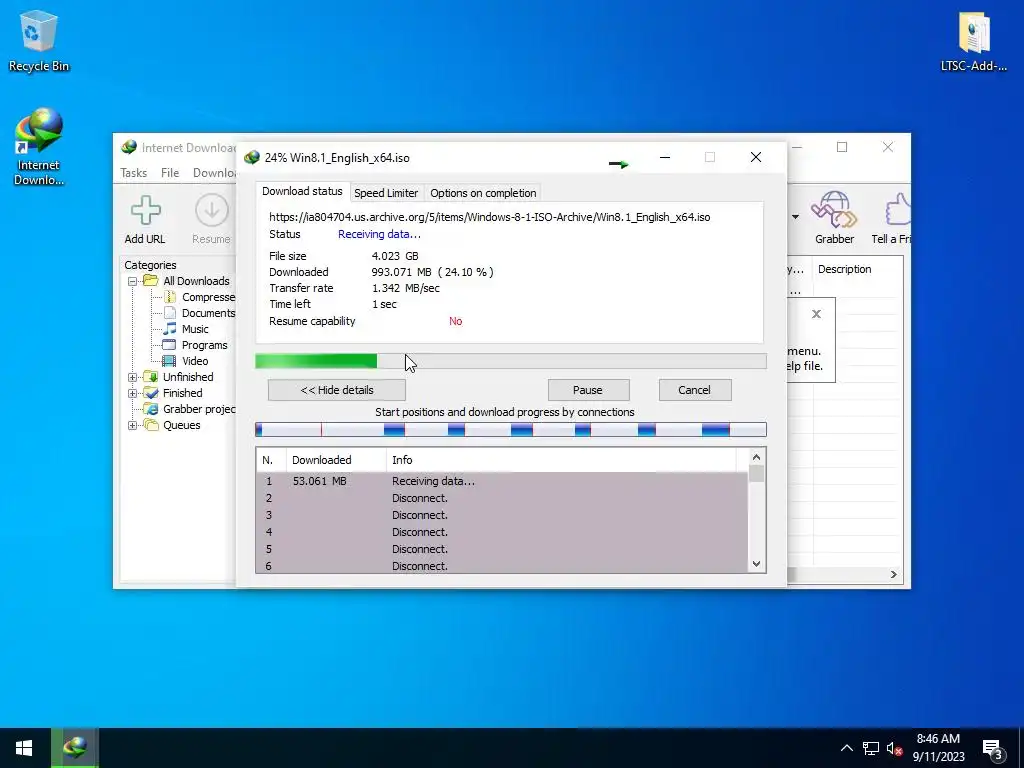
Task: Switch to Options on completion tab
Action: [483, 193]
